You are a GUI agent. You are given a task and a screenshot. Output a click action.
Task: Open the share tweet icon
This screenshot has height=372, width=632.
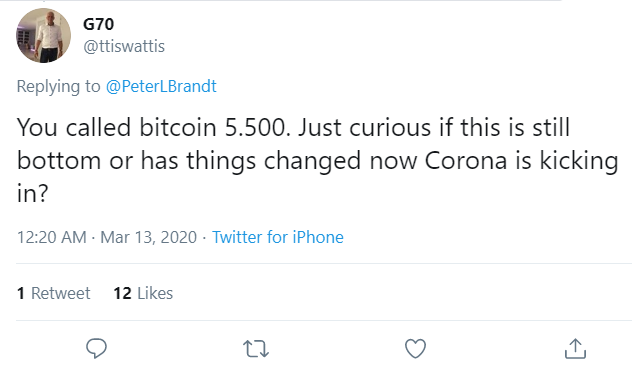(x=575, y=348)
